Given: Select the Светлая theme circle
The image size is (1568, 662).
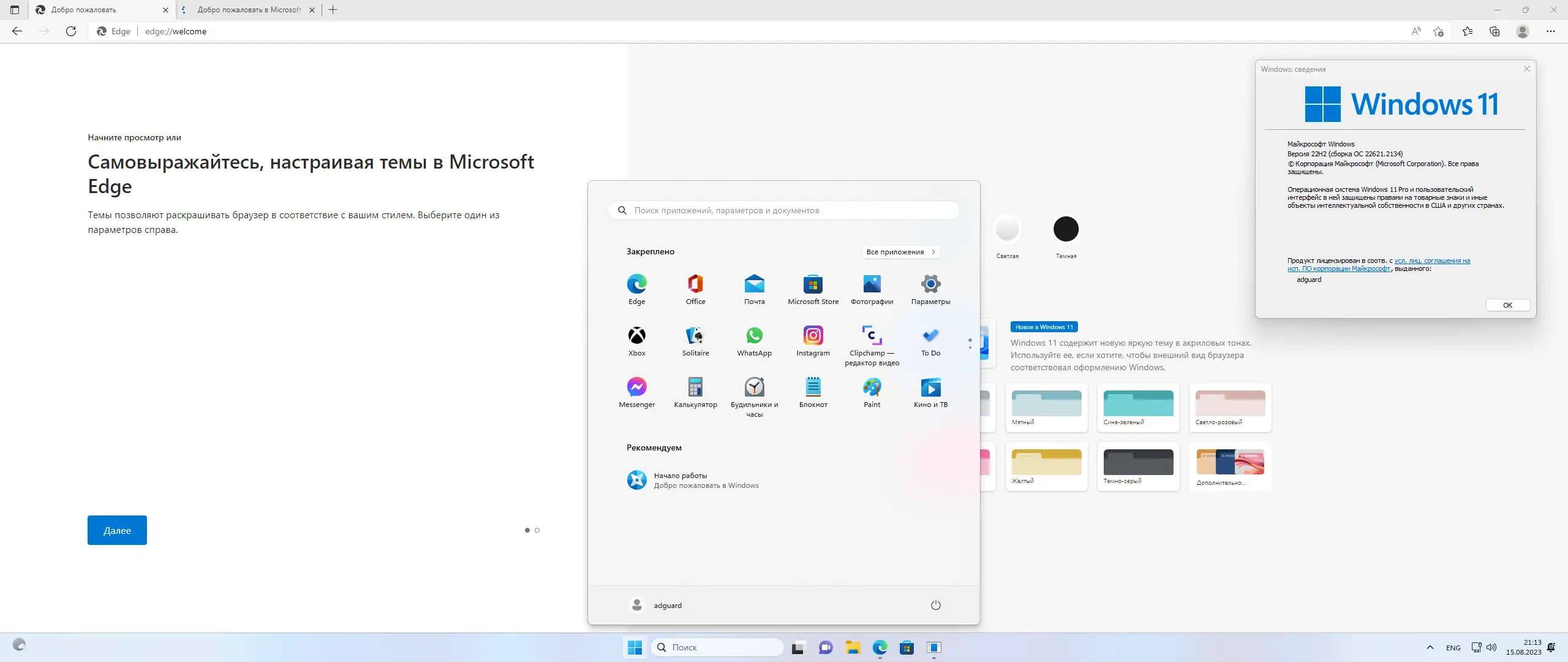Looking at the screenshot, I should (x=1008, y=229).
